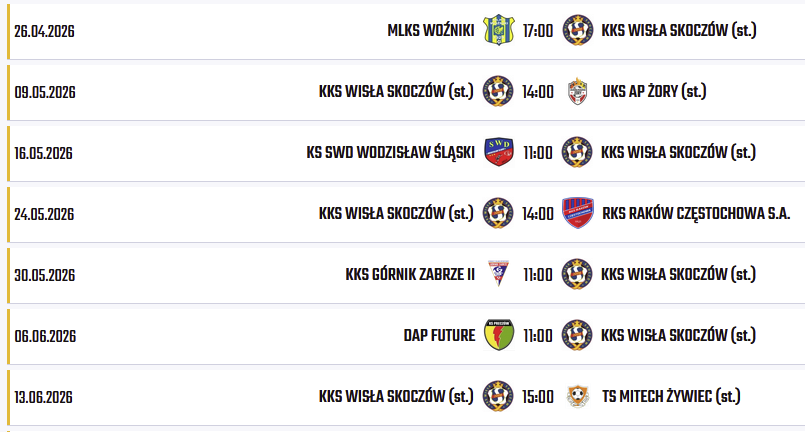Click Wisła Skoczów crest in 09.05.2026 match
Screen dimensions: 805x432
pyautogui.click(x=497, y=92)
